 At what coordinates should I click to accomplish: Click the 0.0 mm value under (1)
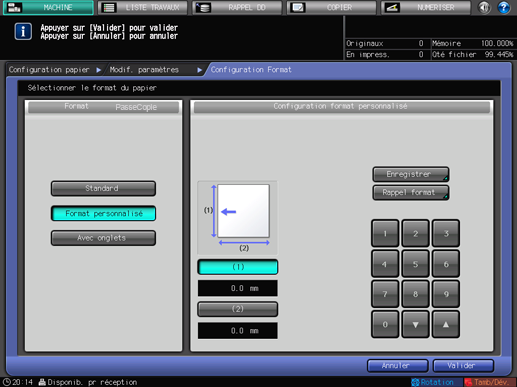pos(238,288)
